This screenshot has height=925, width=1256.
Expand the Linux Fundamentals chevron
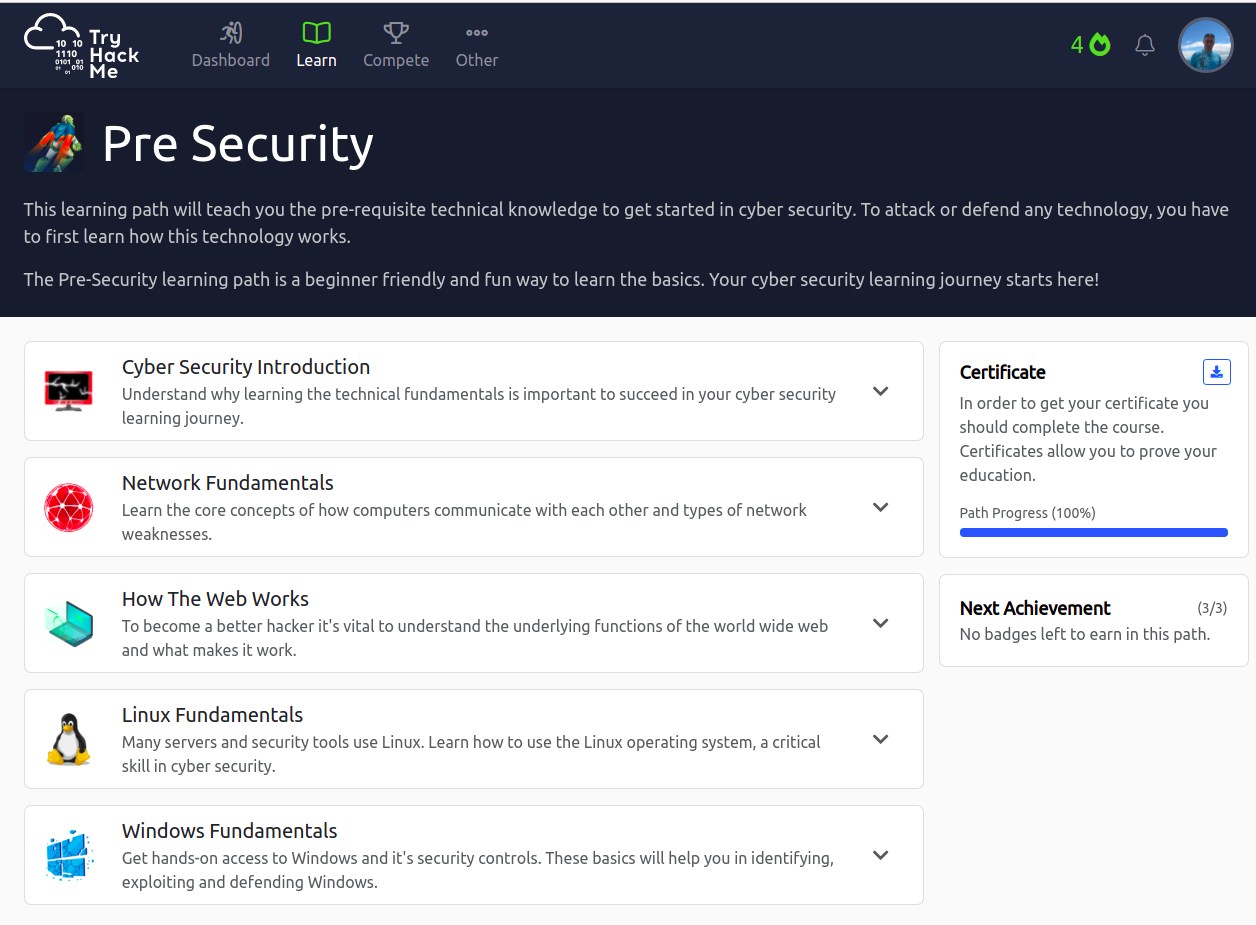point(881,739)
